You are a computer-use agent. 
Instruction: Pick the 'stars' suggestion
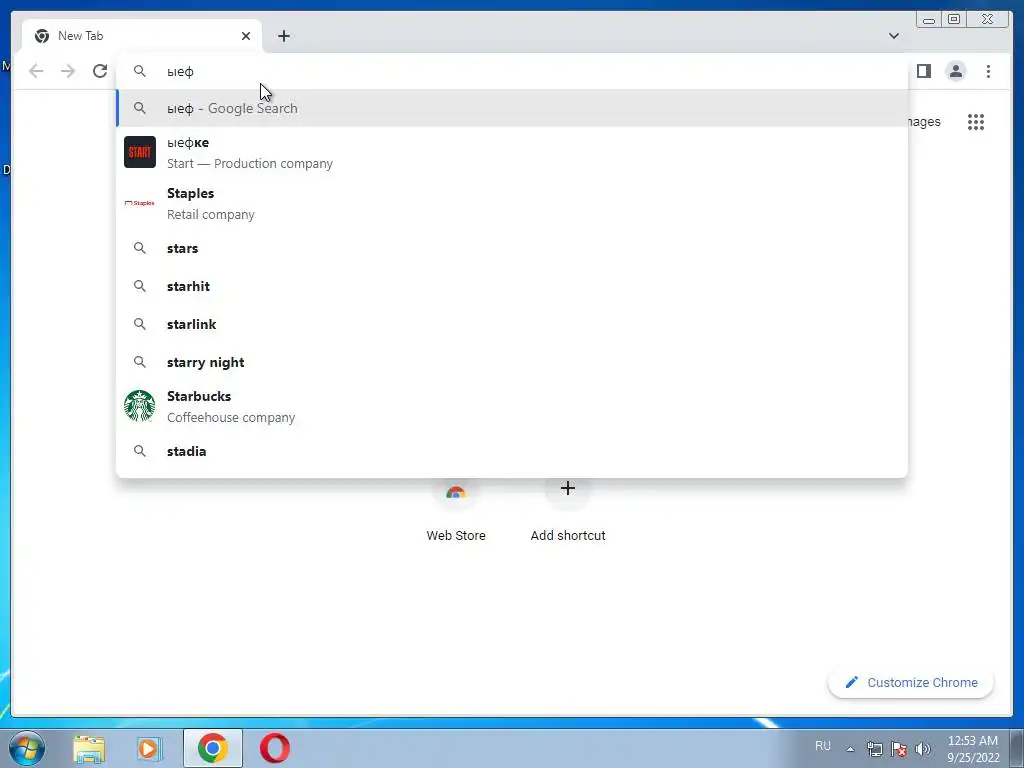(x=512, y=248)
